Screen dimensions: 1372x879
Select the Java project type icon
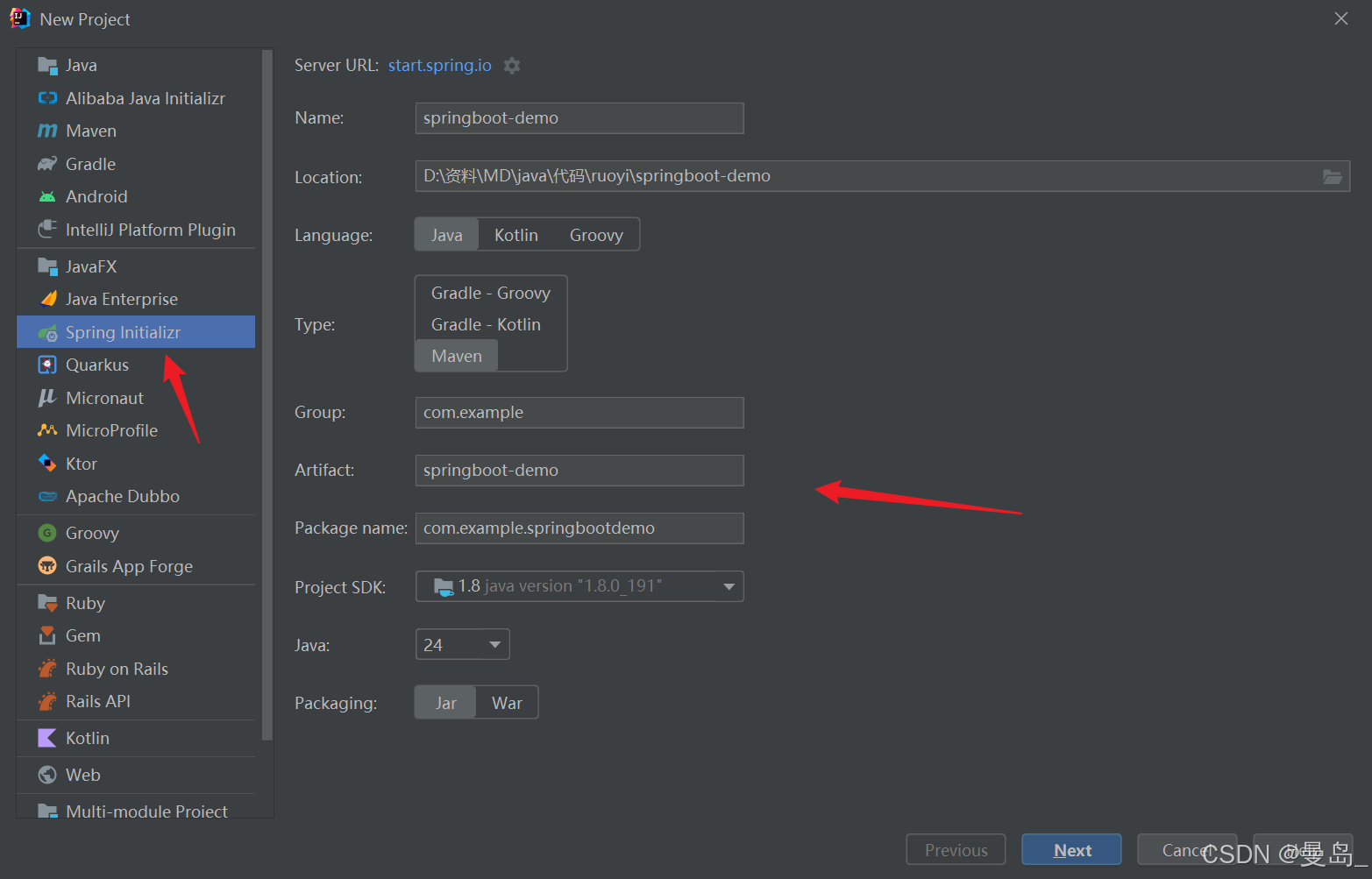(x=47, y=66)
